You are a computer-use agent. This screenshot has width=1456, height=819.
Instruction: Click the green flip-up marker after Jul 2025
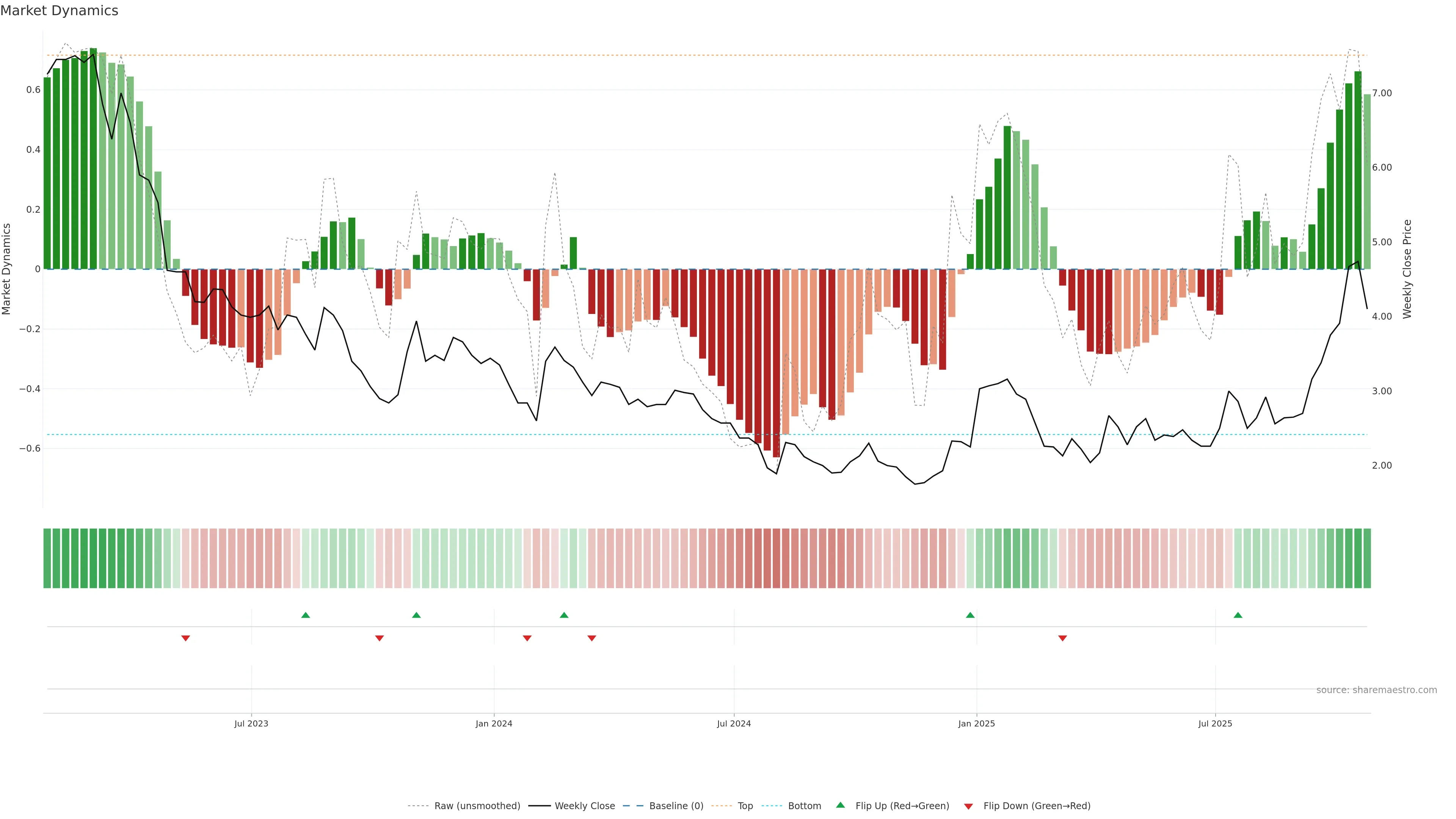pyautogui.click(x=1238, y=615)
